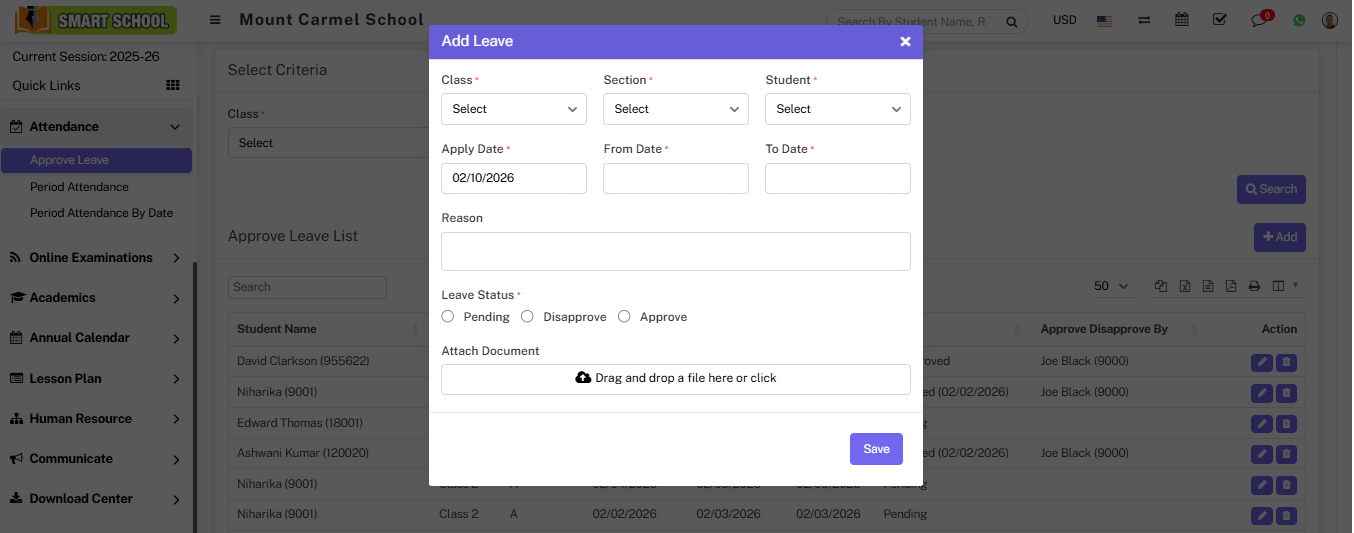Viewport: 1354px width, 533px height.
Task: Select the Disapprove leave status radio
Action: click(x=527, y=317)
